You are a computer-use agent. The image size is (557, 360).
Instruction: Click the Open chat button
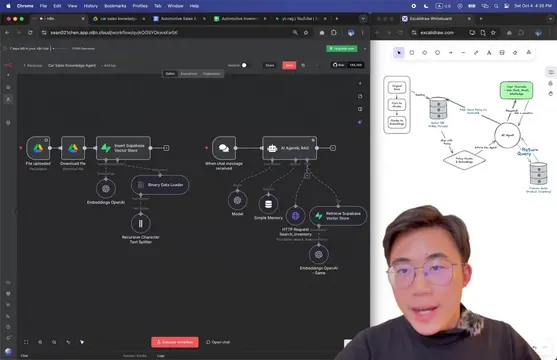218,342
